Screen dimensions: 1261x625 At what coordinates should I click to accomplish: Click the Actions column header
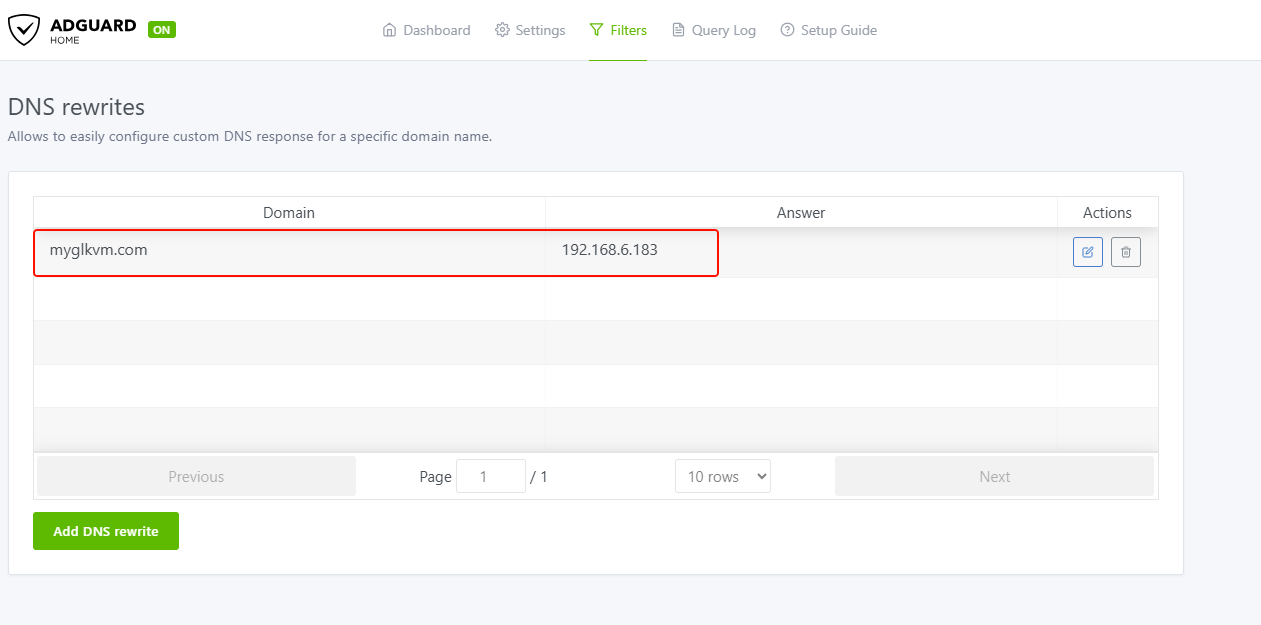[x=1107, y=213]
